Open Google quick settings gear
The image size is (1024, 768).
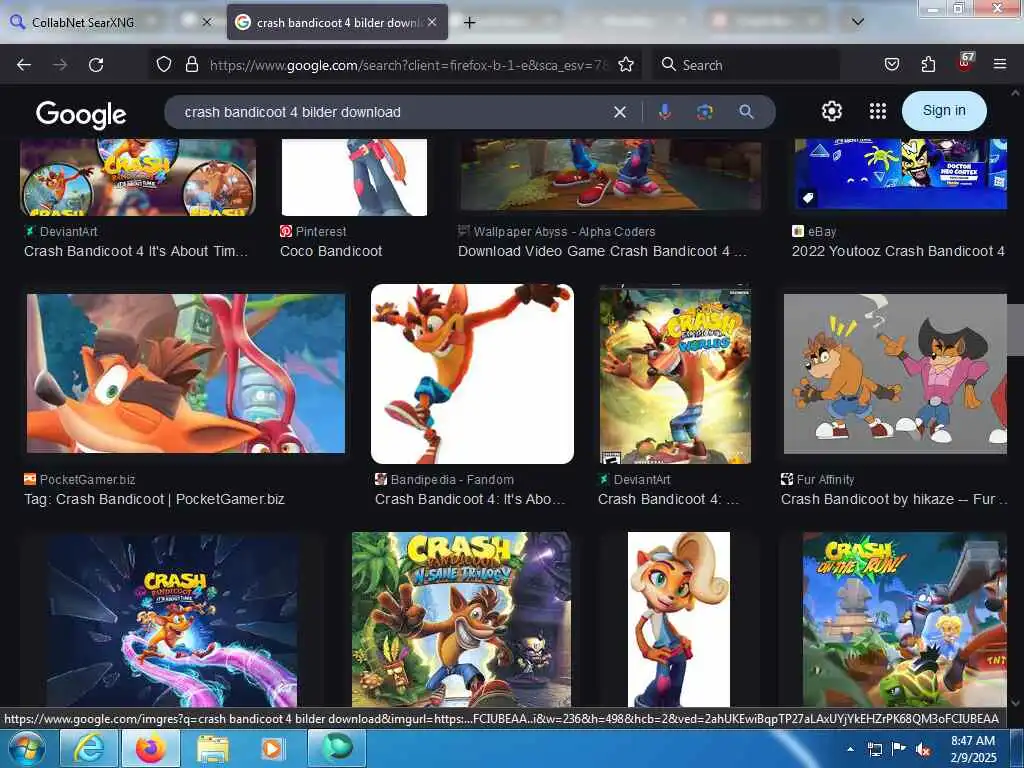pos(831,111)
